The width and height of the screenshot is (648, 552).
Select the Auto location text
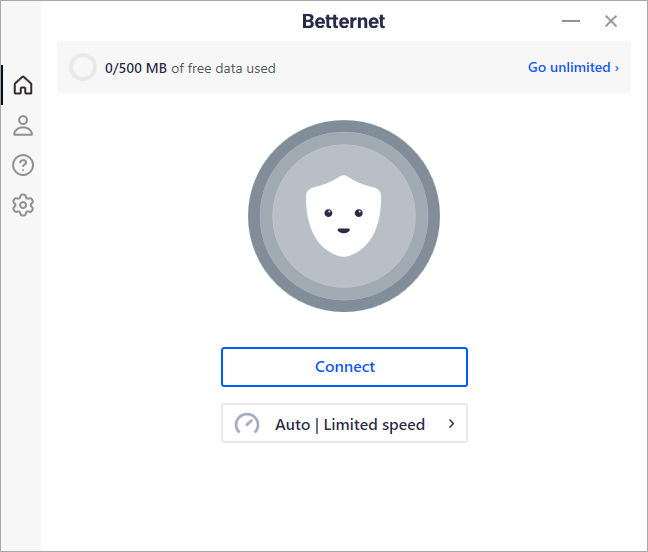point(292,424)
